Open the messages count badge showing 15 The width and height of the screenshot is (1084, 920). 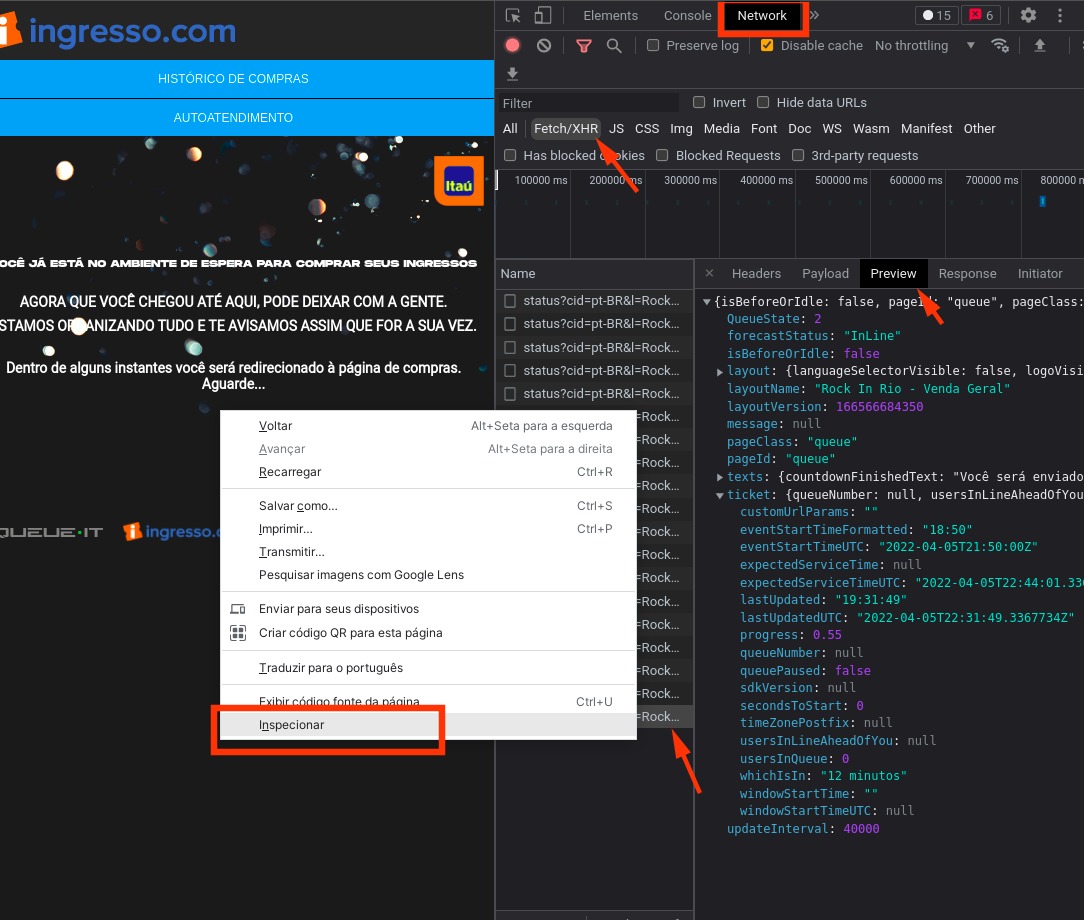click(x=937, y=15)
